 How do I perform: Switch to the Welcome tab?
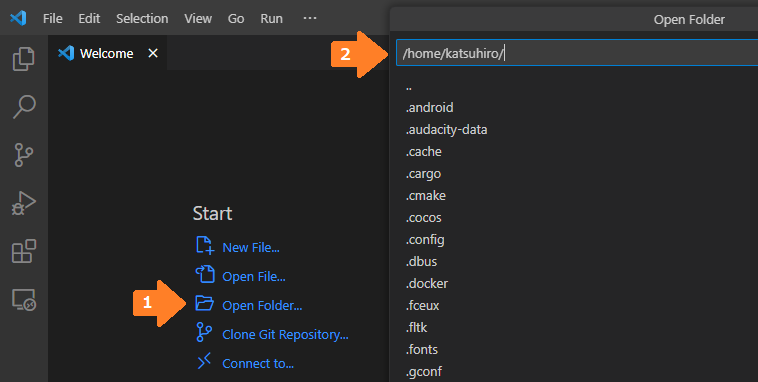coord(106,53)
